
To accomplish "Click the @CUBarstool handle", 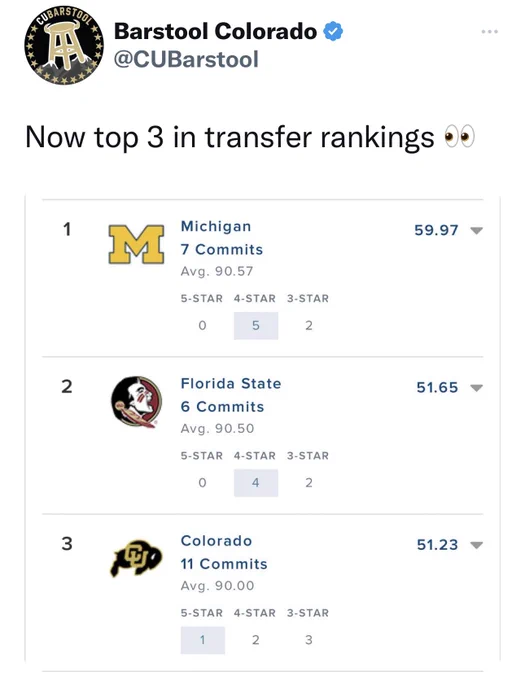I will pos(186,59).
